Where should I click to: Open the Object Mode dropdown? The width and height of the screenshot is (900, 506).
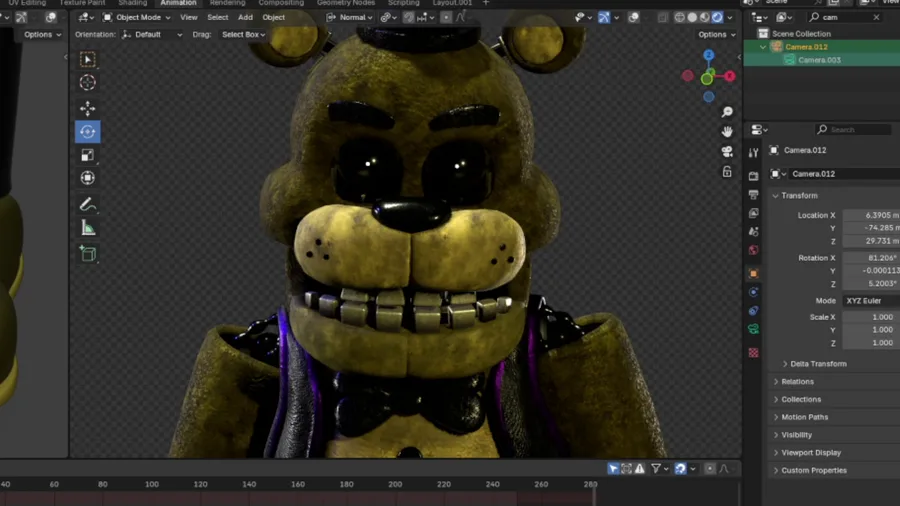(x=137, y=17)
